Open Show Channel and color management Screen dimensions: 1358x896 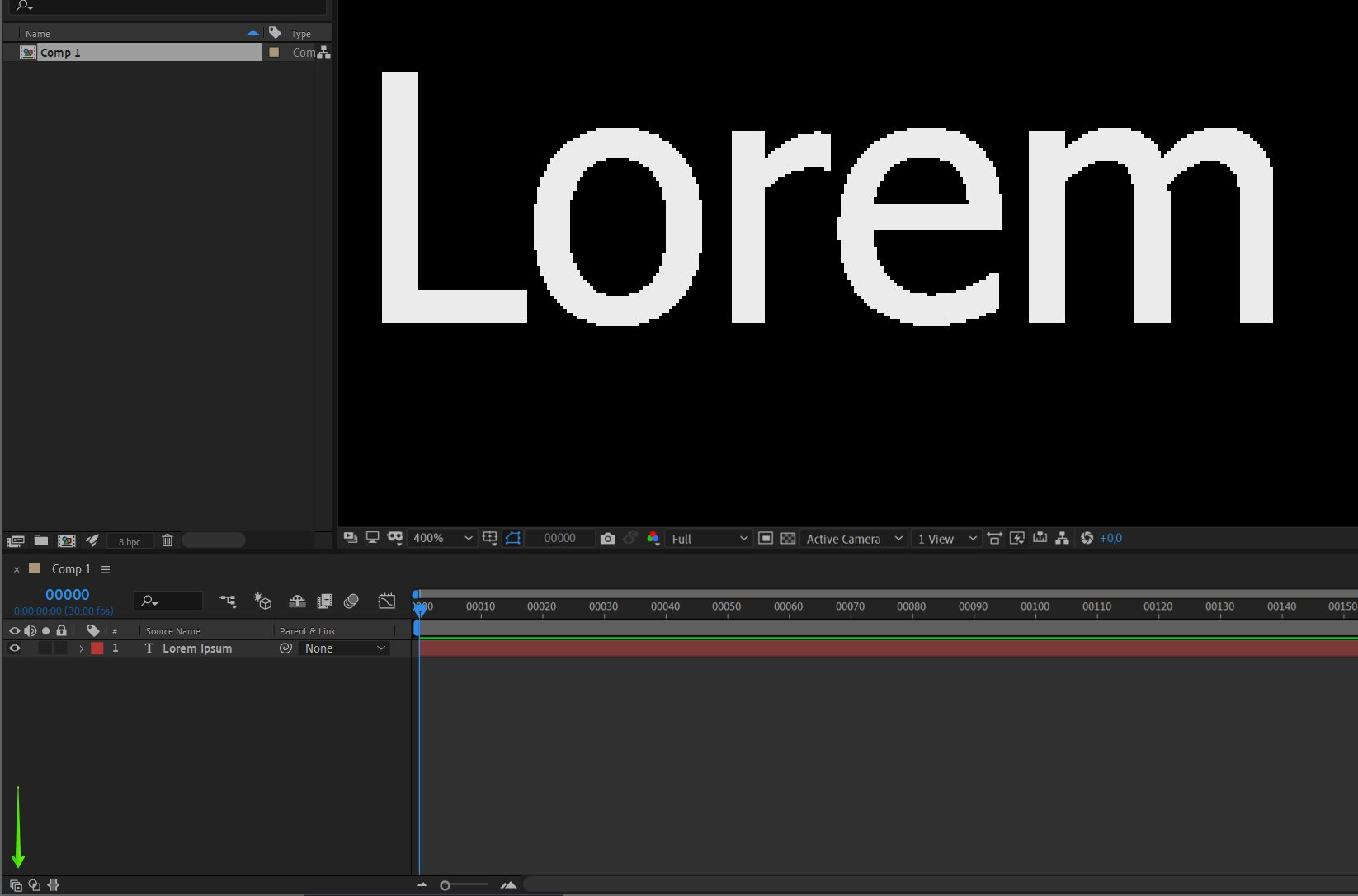(653, 538)
